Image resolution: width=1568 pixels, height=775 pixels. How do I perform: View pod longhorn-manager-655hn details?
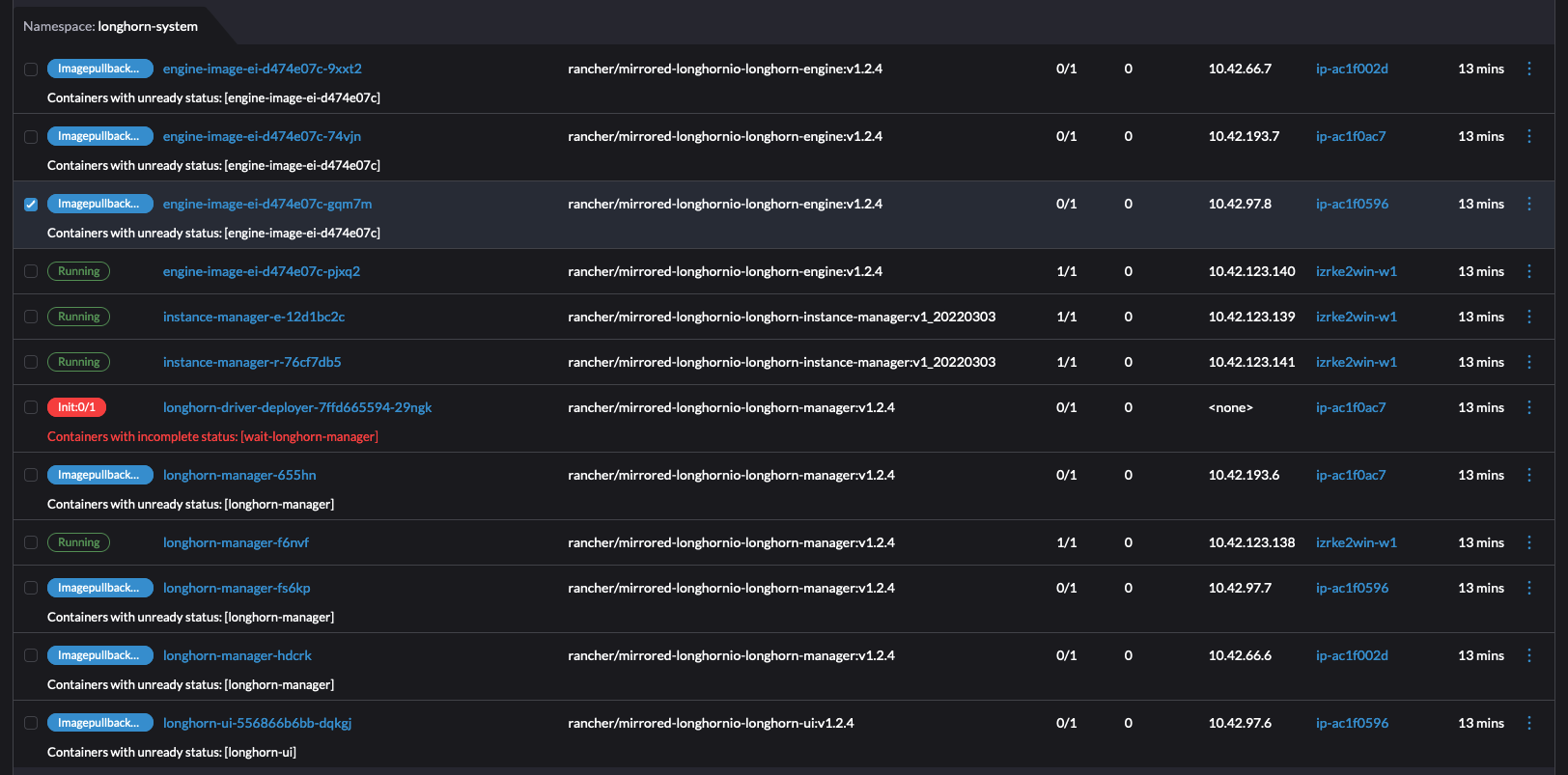coord(239,475)
